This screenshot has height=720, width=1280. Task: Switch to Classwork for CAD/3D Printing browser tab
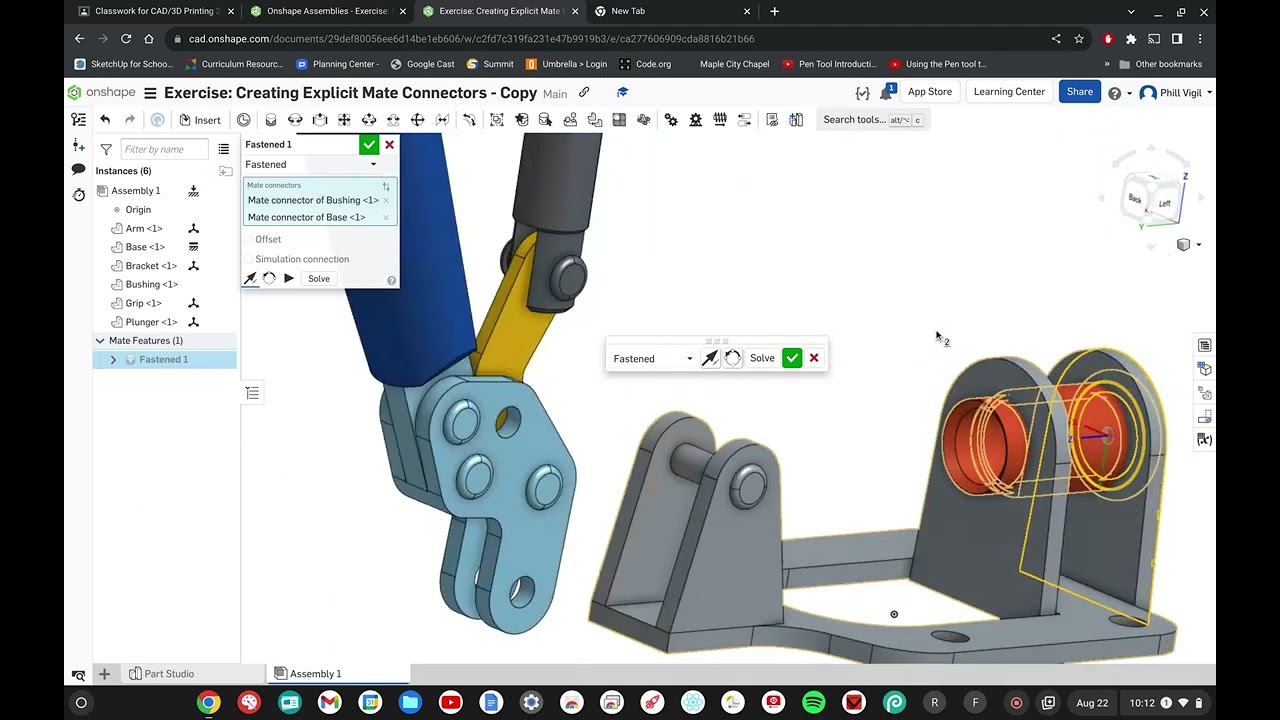coord(155,11)
